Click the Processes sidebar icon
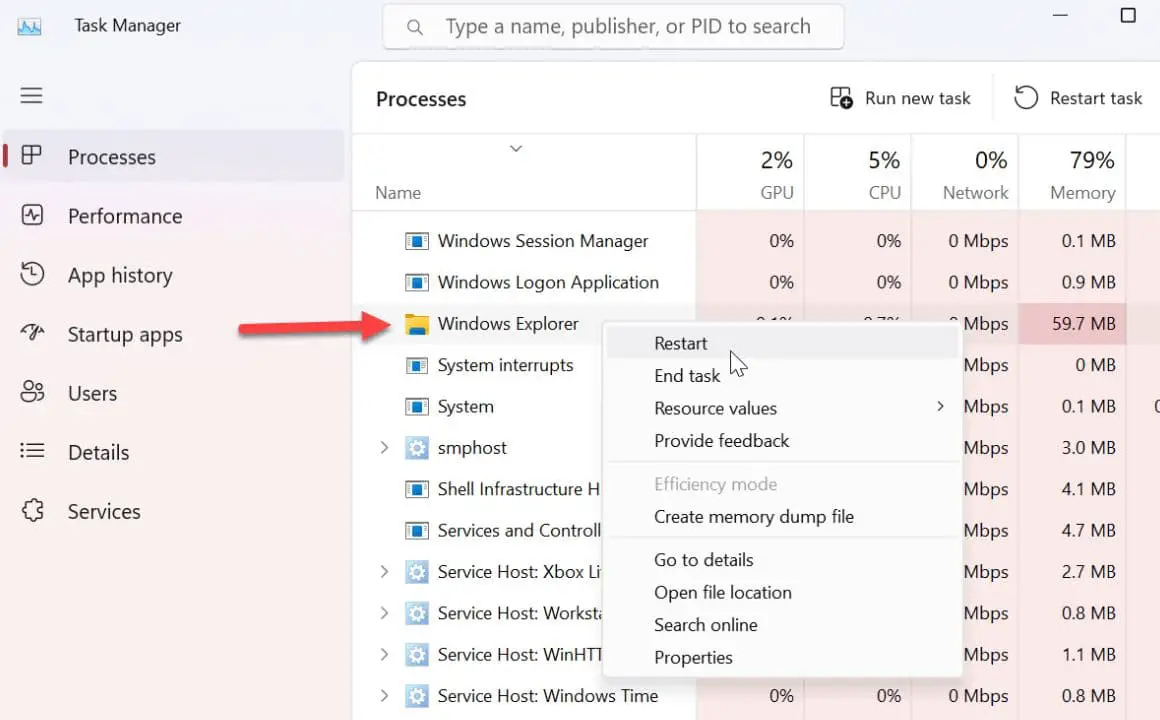1160x720 pixels. click(x=32, y=155)
